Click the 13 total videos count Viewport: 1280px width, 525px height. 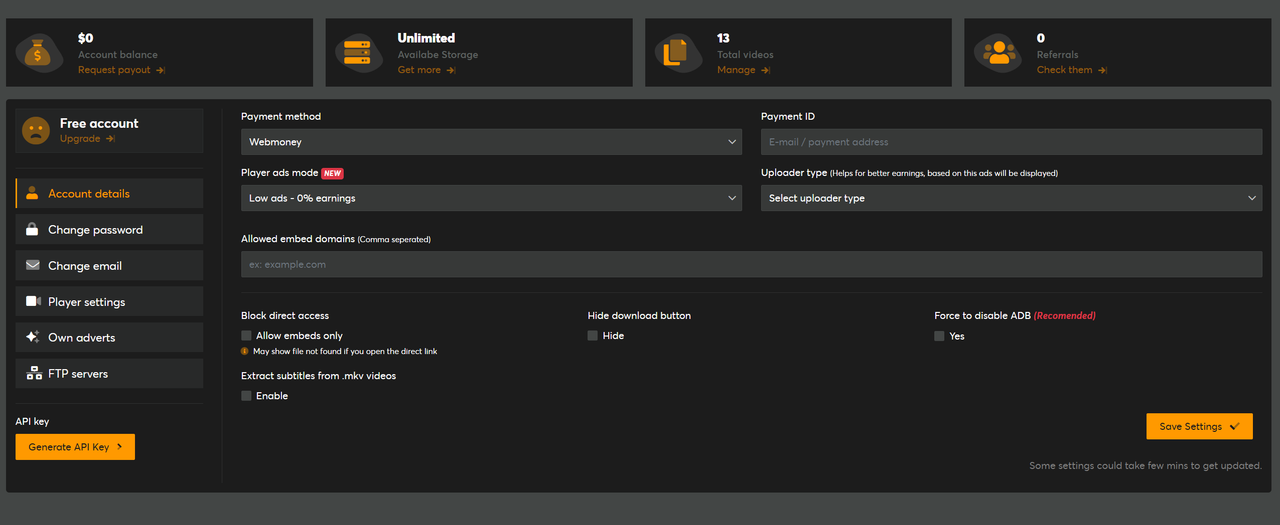tap(723, 38)
